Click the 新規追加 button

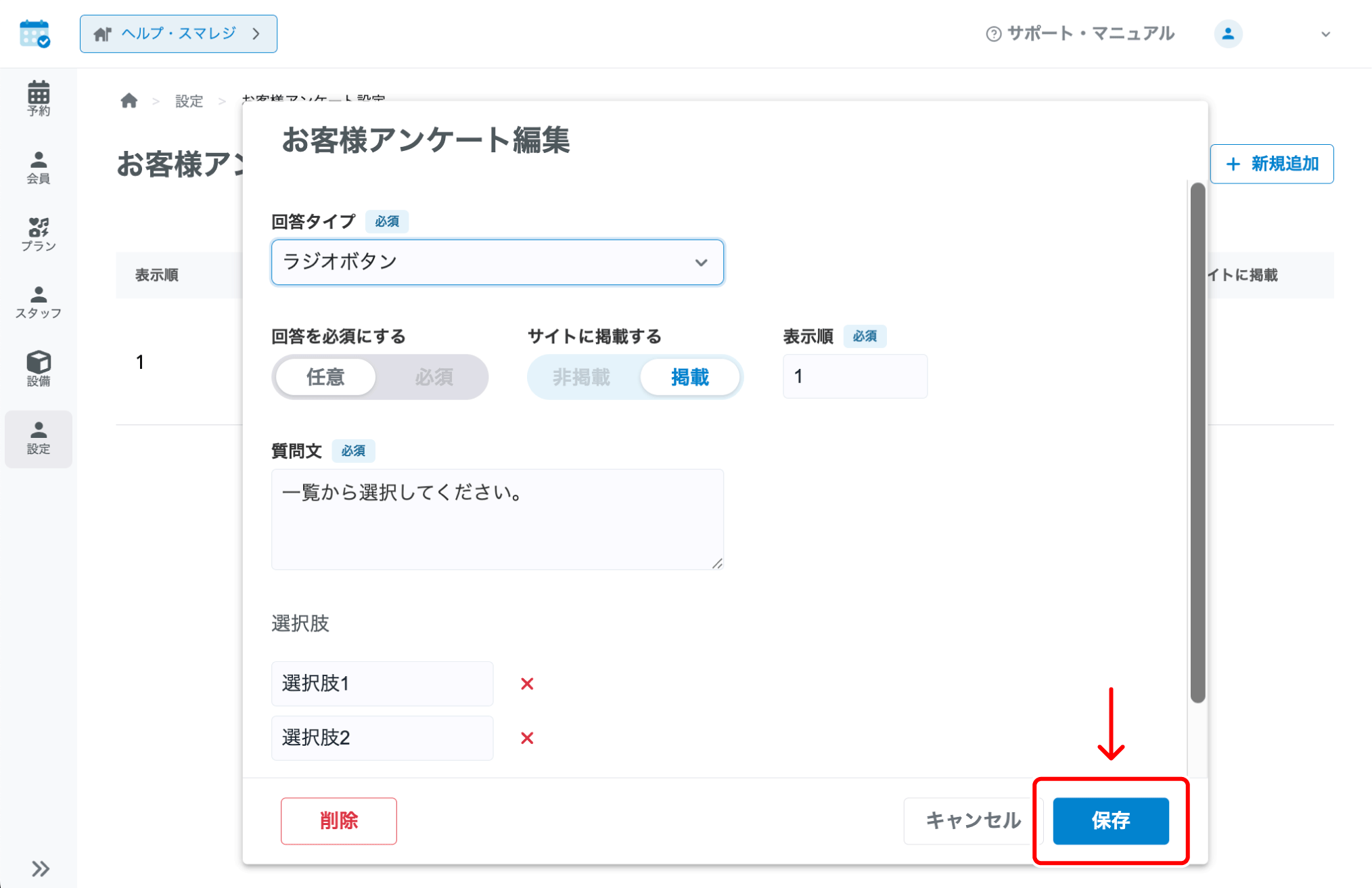point(1271,164)
